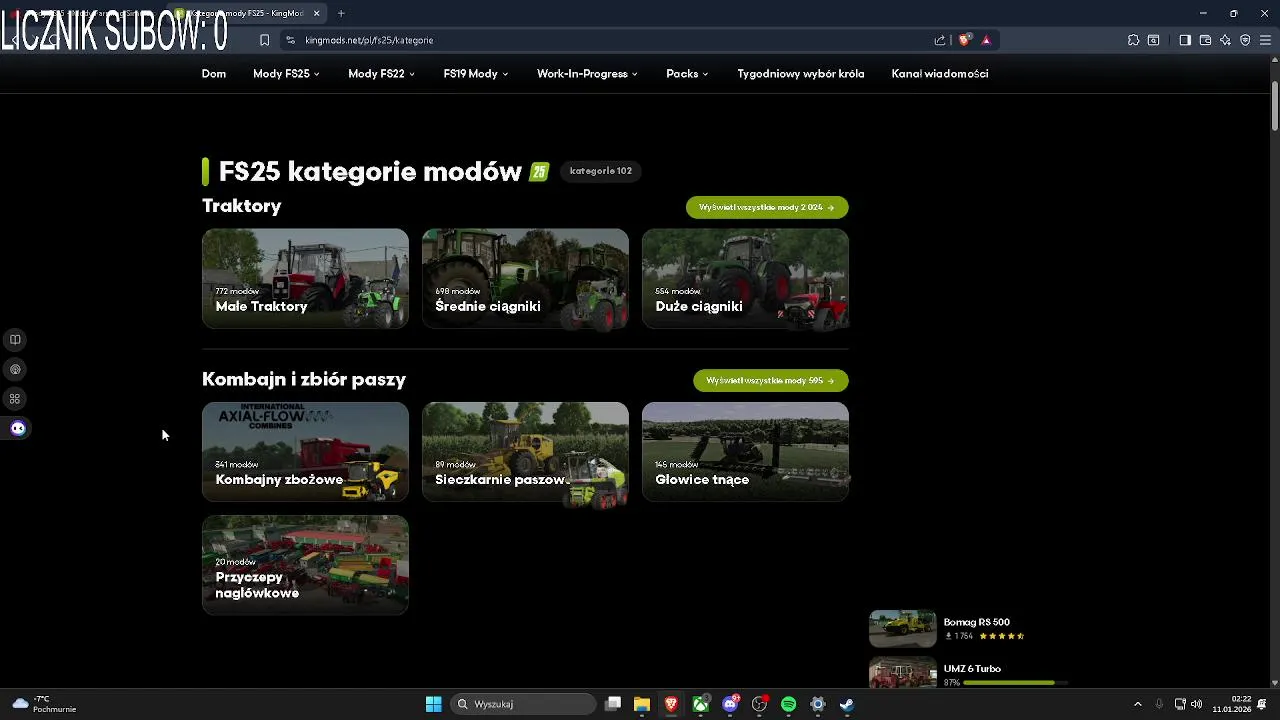
Task: Close the Kategorie mody FS25 tab
Action: click(317, 13)
